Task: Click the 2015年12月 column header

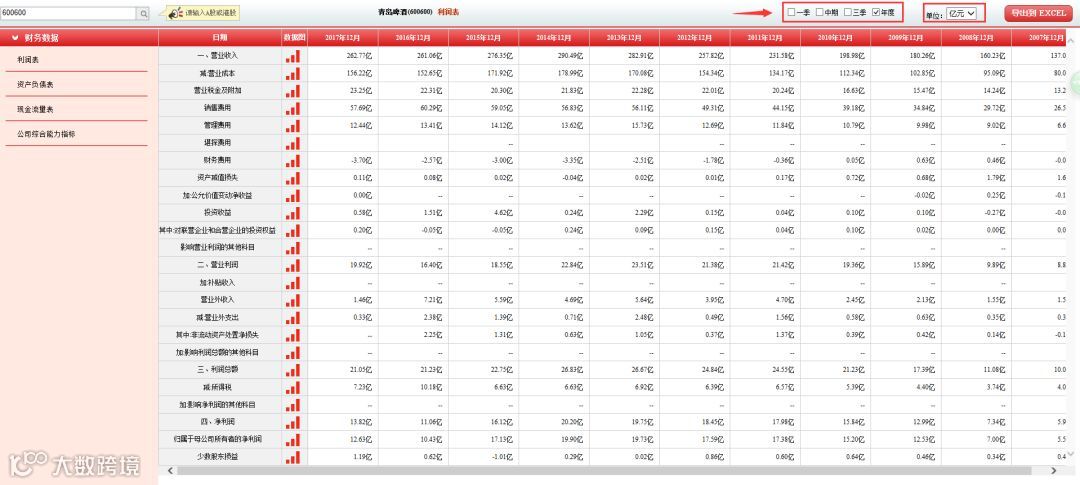Action: (x=484, y=38)
